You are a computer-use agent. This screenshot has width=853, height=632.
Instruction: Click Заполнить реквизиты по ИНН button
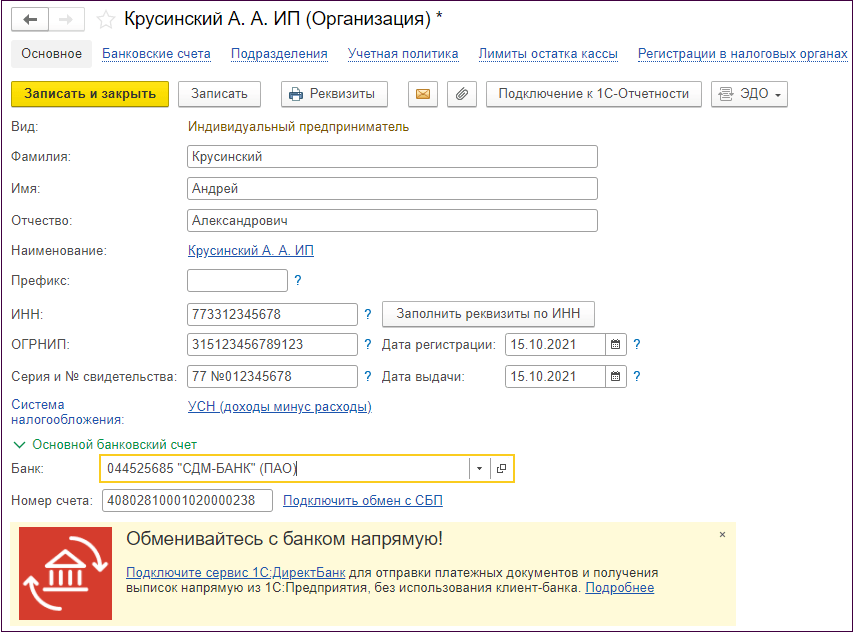pyautogui.click(x=488, y=314)
